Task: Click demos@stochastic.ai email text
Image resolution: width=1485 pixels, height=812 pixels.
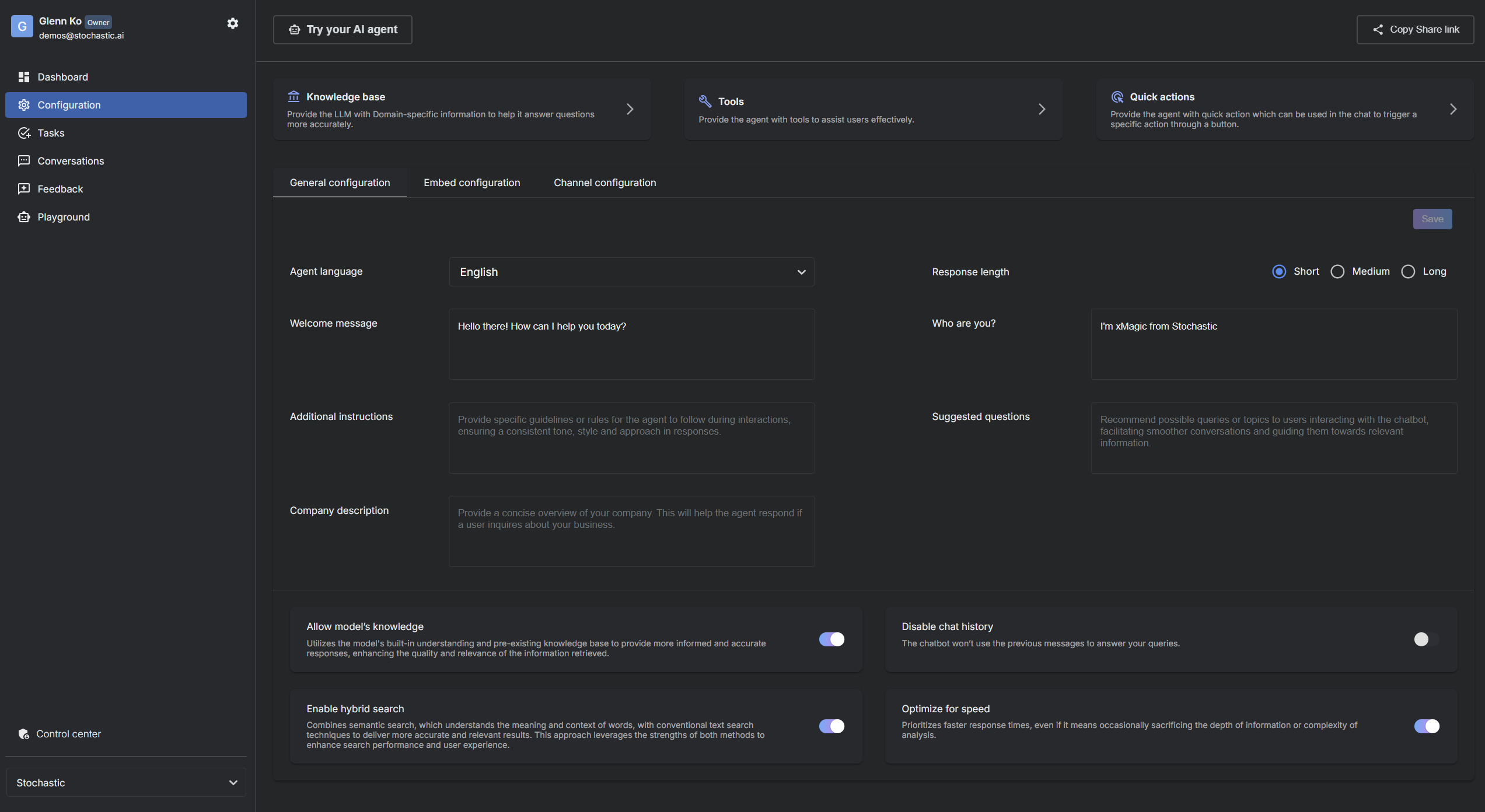Action: [x=81, y=36]
